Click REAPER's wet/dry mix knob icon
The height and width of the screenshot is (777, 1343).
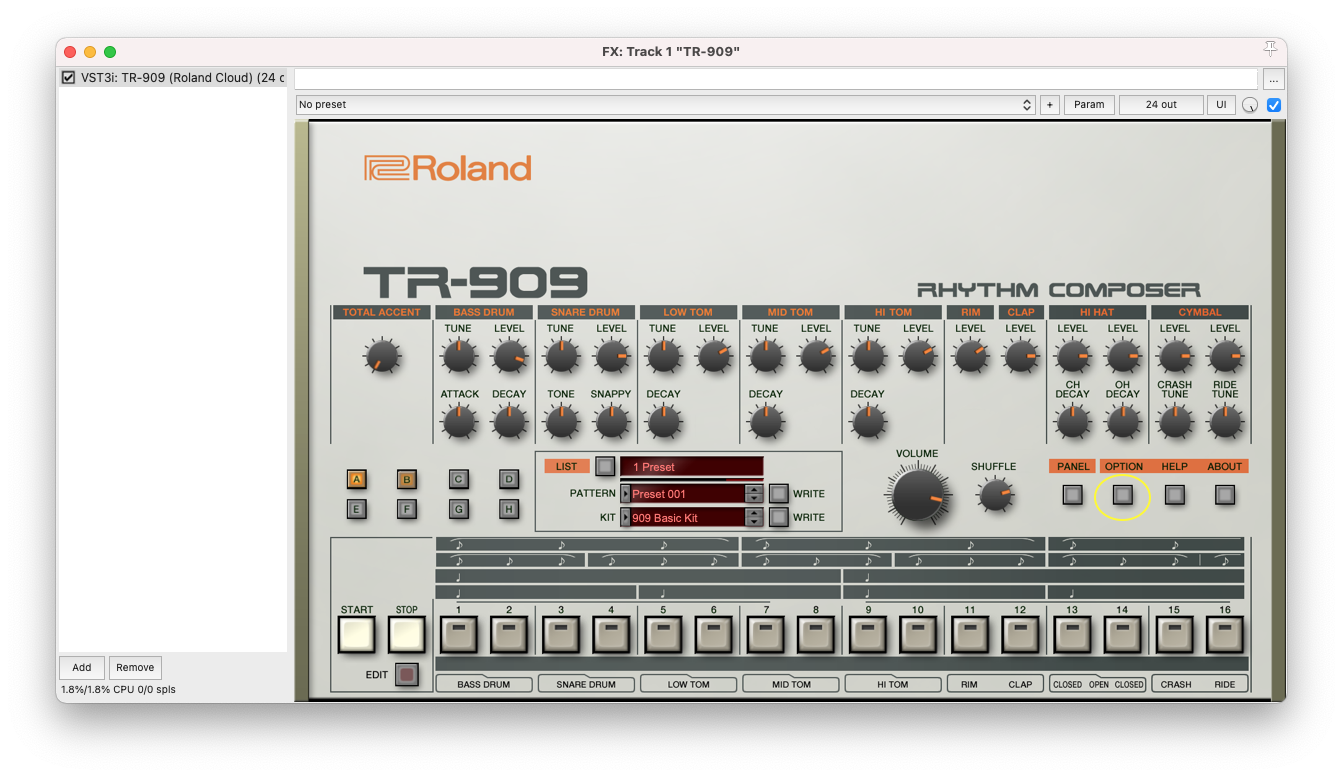coord(1250,104)
